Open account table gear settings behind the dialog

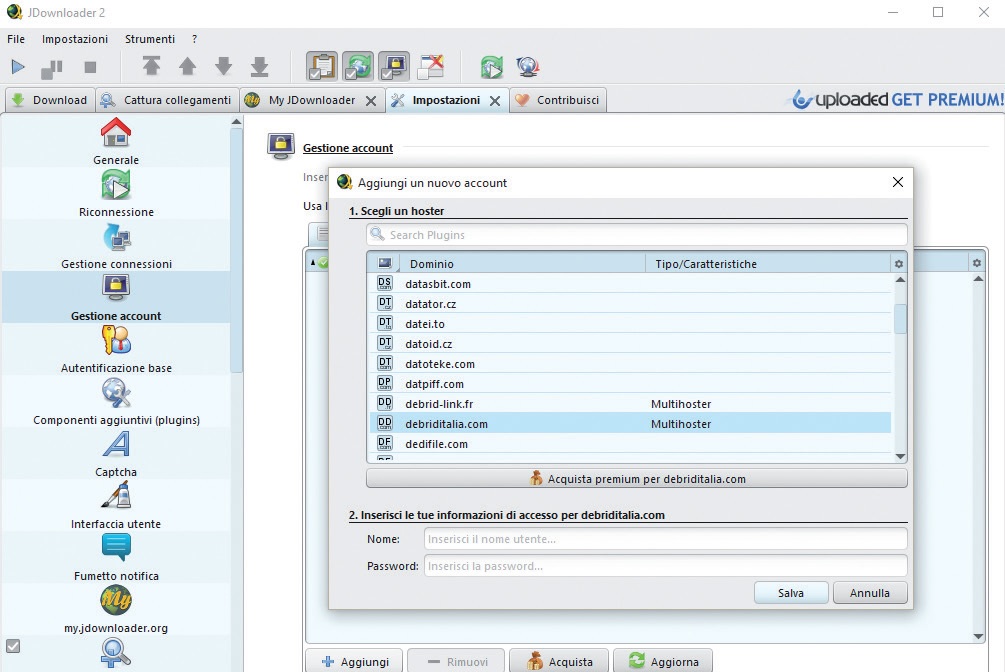(977, 263)
